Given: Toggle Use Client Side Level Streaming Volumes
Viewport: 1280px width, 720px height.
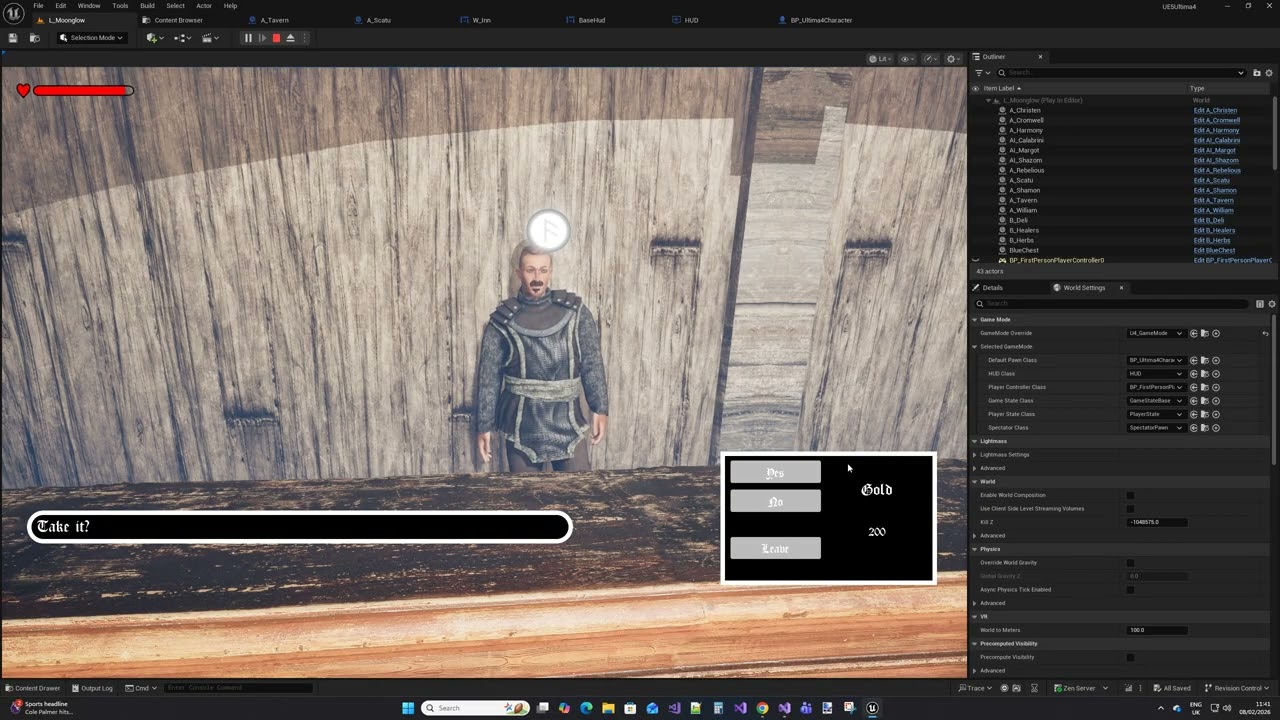Looking at the screenshot, I should (x=1131, y=509).
